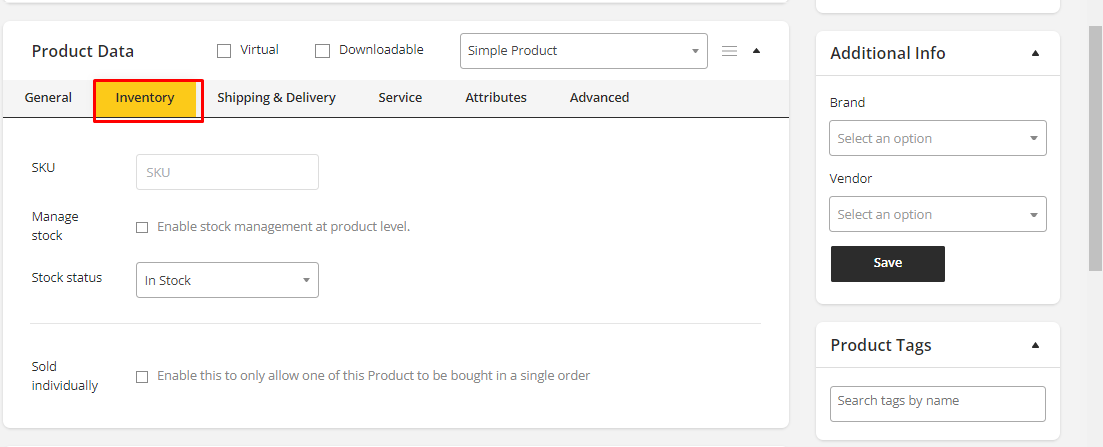The height and width of the screenshot is (447, 1103).
Task: Open the Brand select dropdown
Action: (x=937, y=138)
